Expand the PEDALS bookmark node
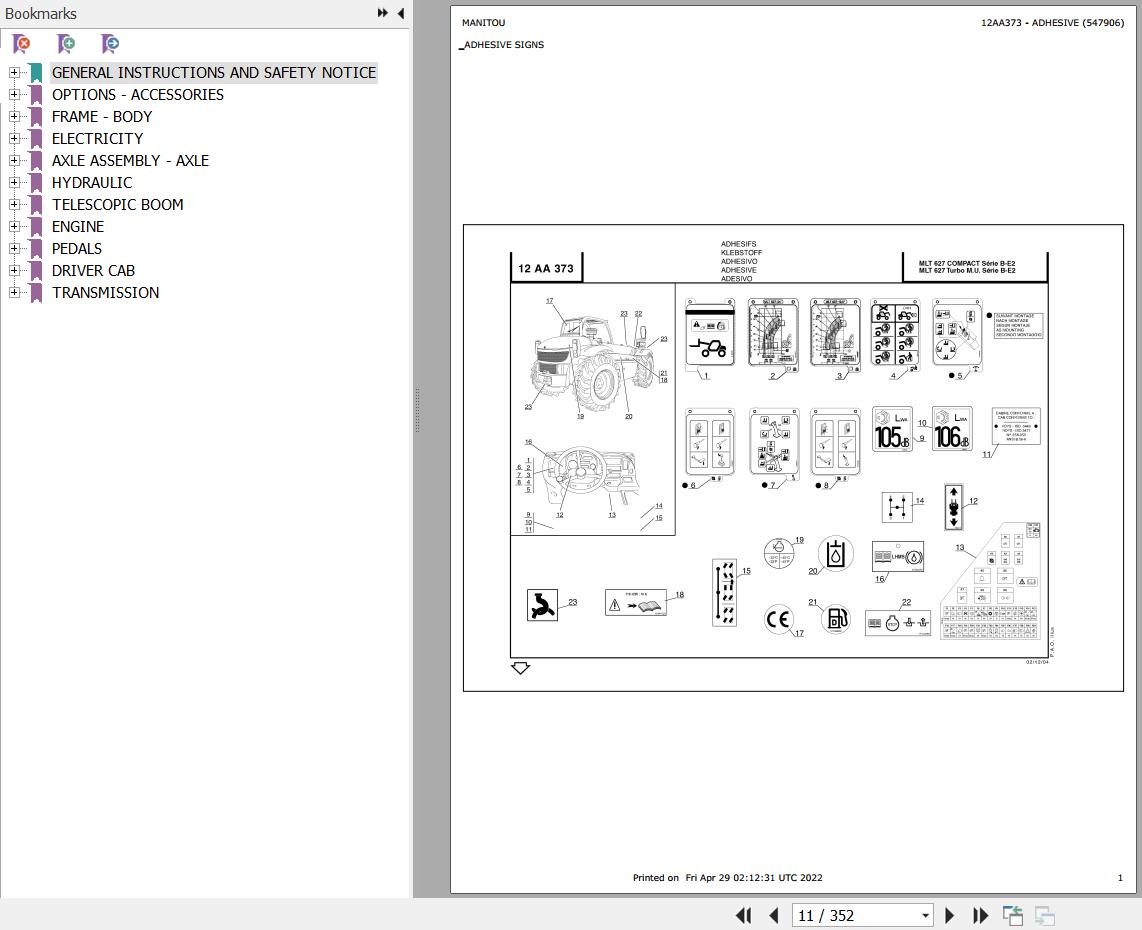Image resolution: width=1142 pixels, height=930 pixels. tap(14, 248)
